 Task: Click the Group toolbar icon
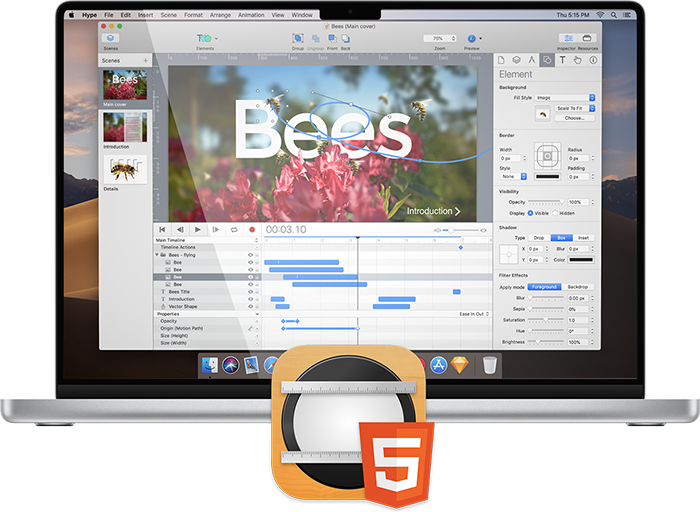(x=298, y=38)
